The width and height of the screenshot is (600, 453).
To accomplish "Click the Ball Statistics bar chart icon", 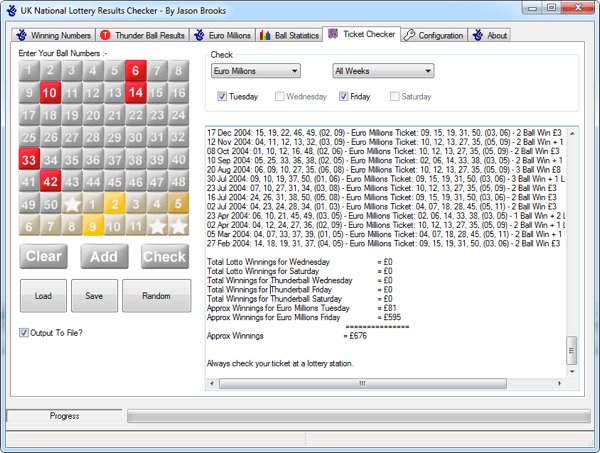I will click(265, 35).
